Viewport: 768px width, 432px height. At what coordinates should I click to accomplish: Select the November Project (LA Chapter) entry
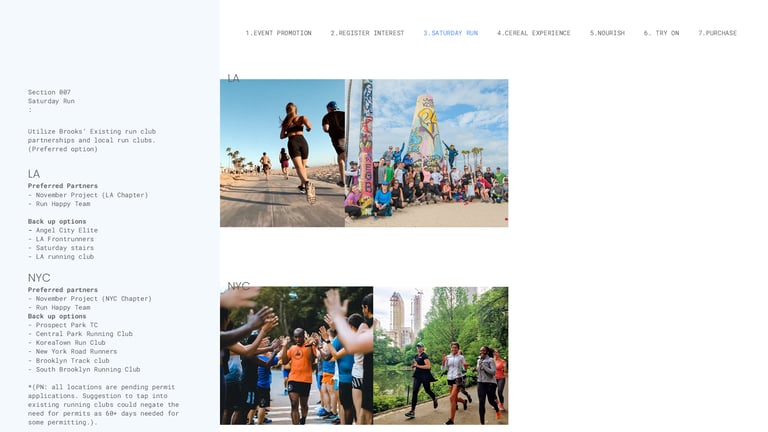88,195
